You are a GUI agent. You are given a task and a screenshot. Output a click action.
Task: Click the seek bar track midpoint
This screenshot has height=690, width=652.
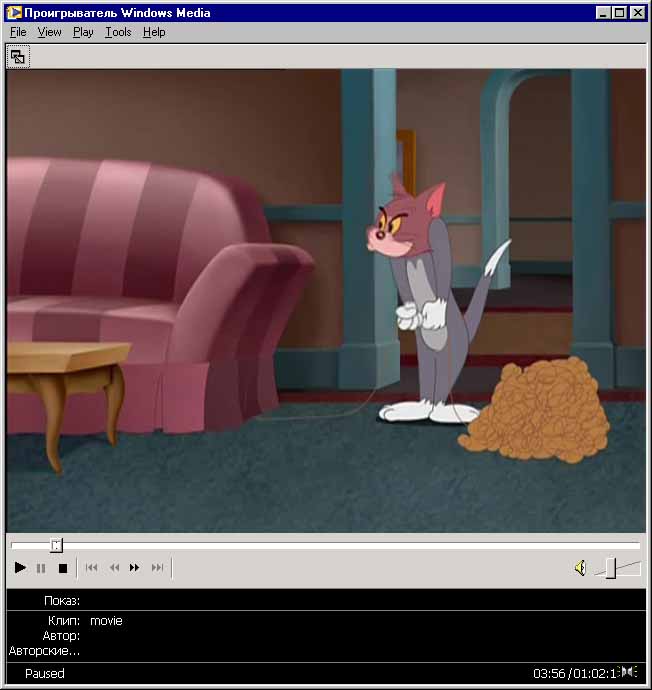tap(326, 546)
